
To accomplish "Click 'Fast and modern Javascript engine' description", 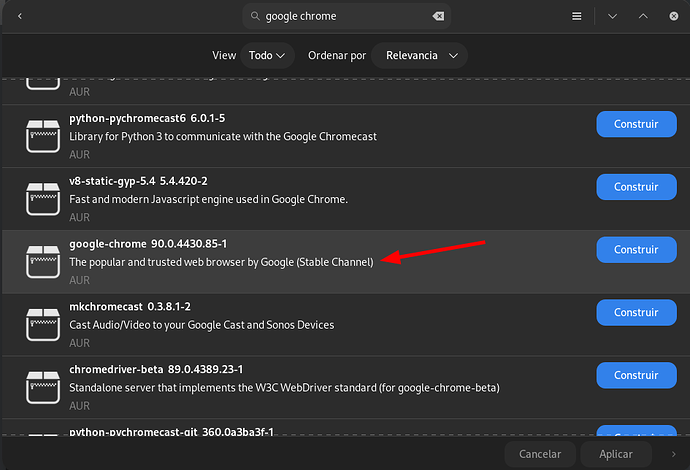I will 208,199.
